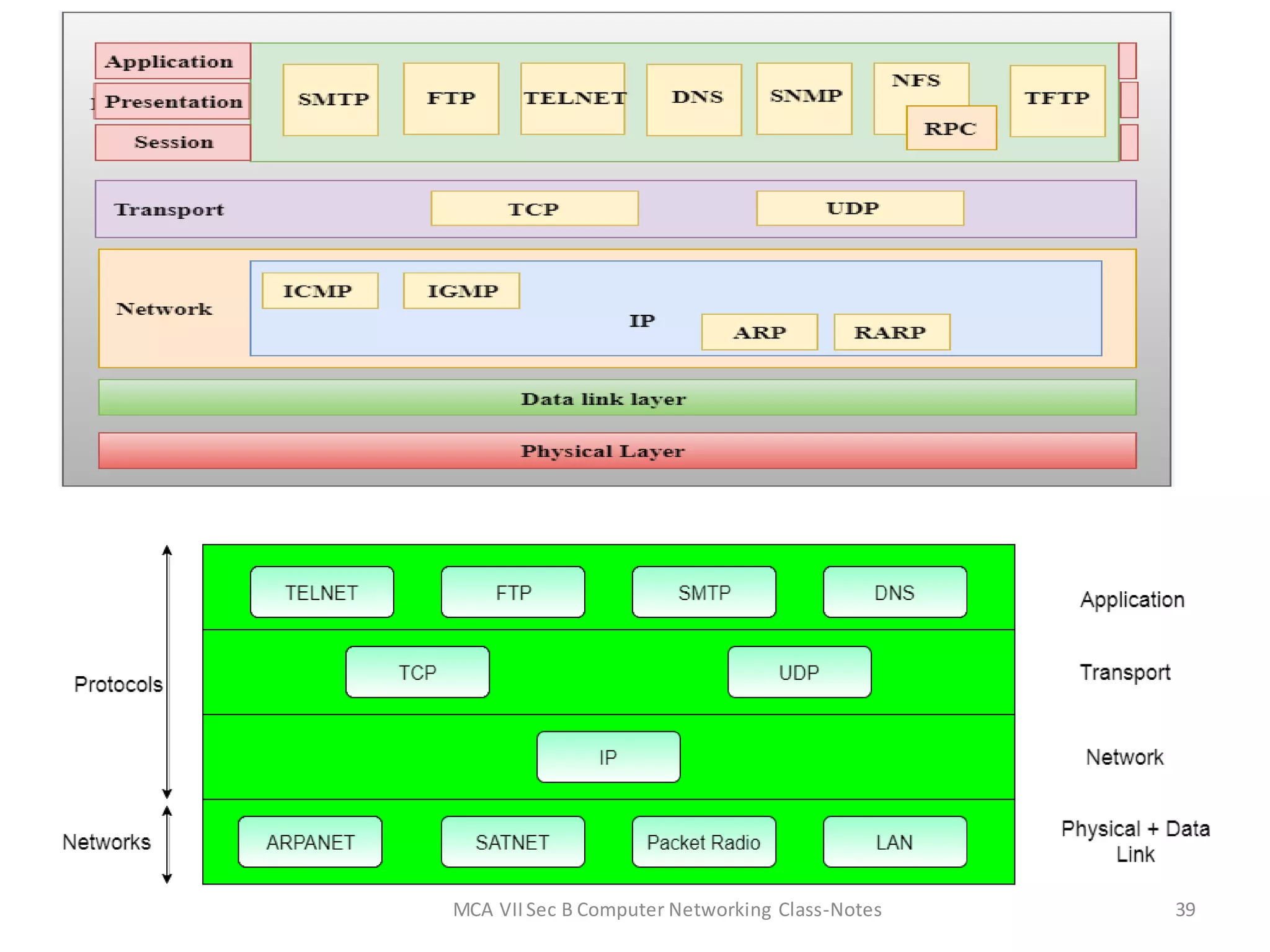Select the TFTP protocol box
Image resolution: width=1270 pixels, height=952 pixels.
tap(1057, 100)
